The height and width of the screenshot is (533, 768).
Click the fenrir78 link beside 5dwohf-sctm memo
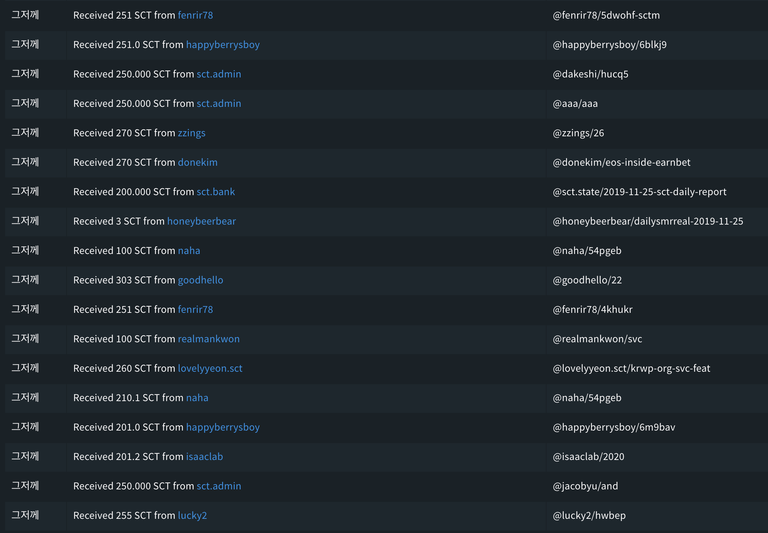(195, 16)
